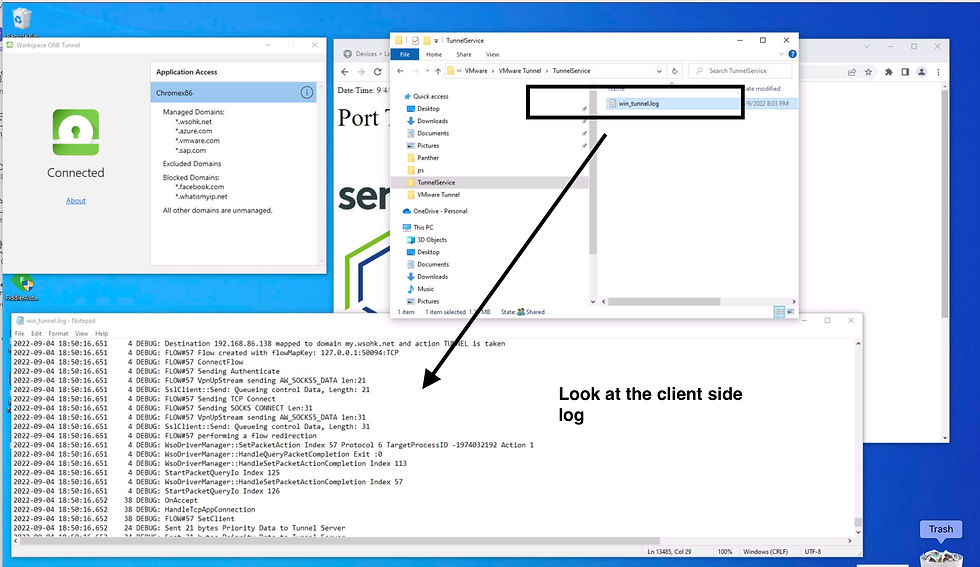Reload the page in Chrome
The image size is (980, 567).
[x=378, y=72]
